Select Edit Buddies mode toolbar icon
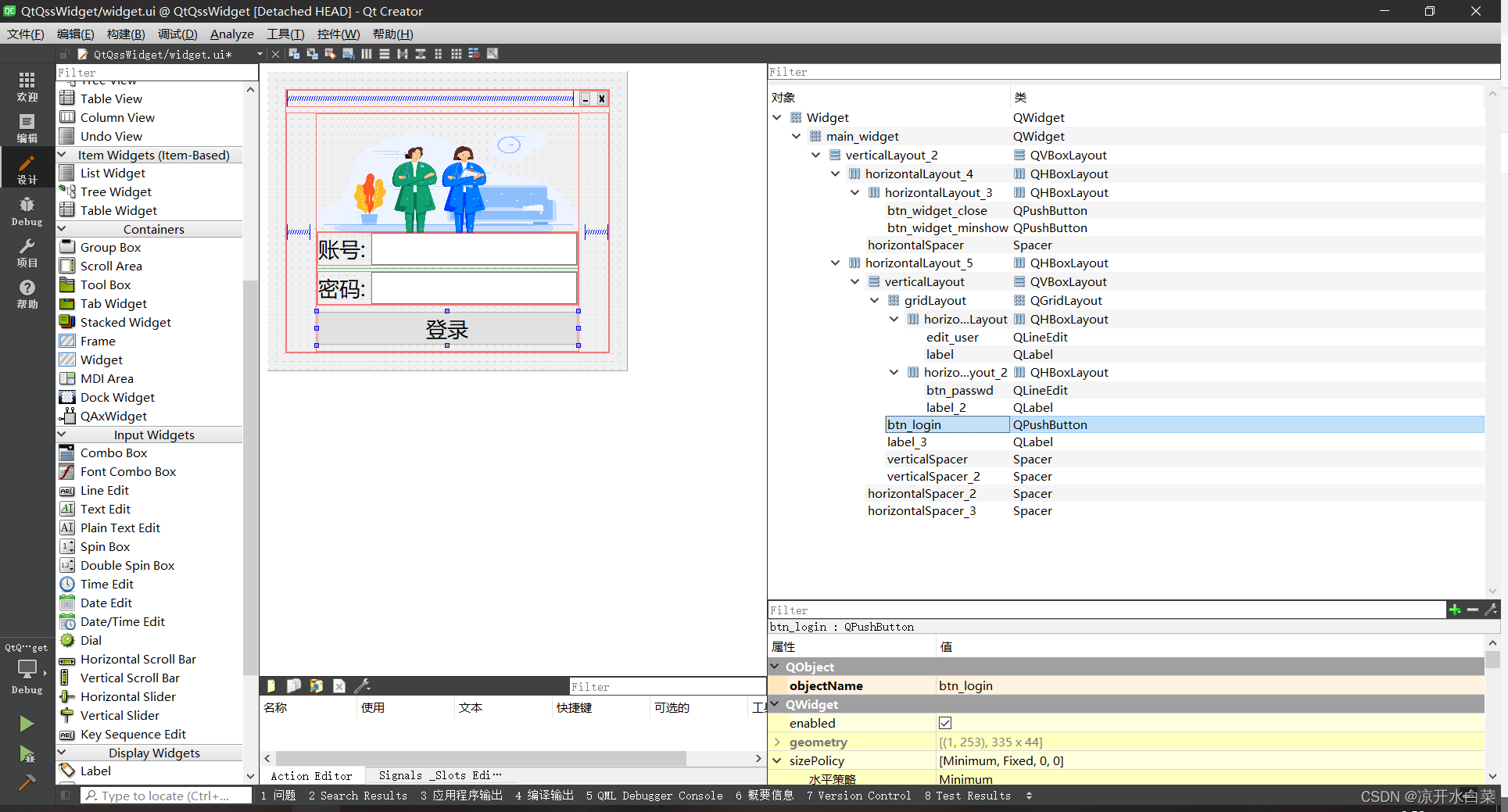 (x=330, y=54)
